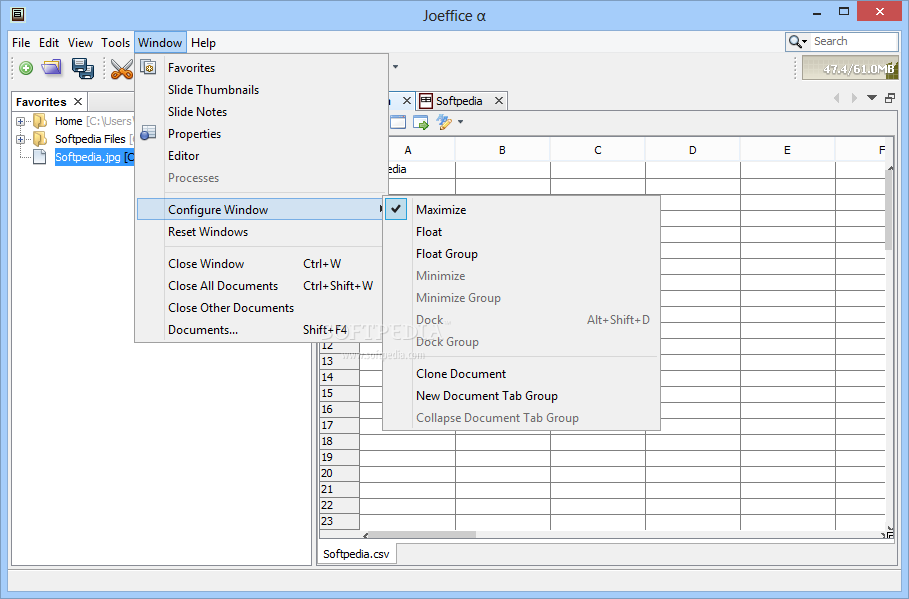909x599 pixels.
Task: Click the memory usage bar 47.4/61.0MB
Action: pos(850,68)
